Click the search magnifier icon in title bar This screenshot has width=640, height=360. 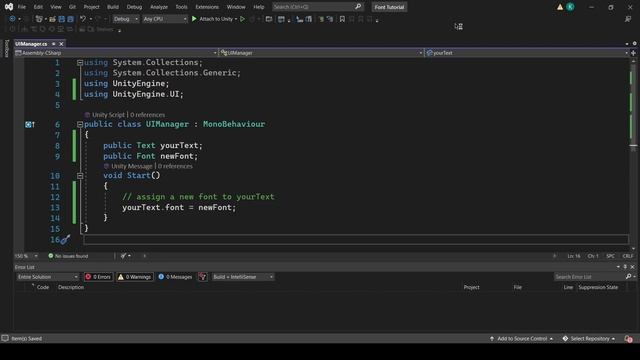click(358, 7)
